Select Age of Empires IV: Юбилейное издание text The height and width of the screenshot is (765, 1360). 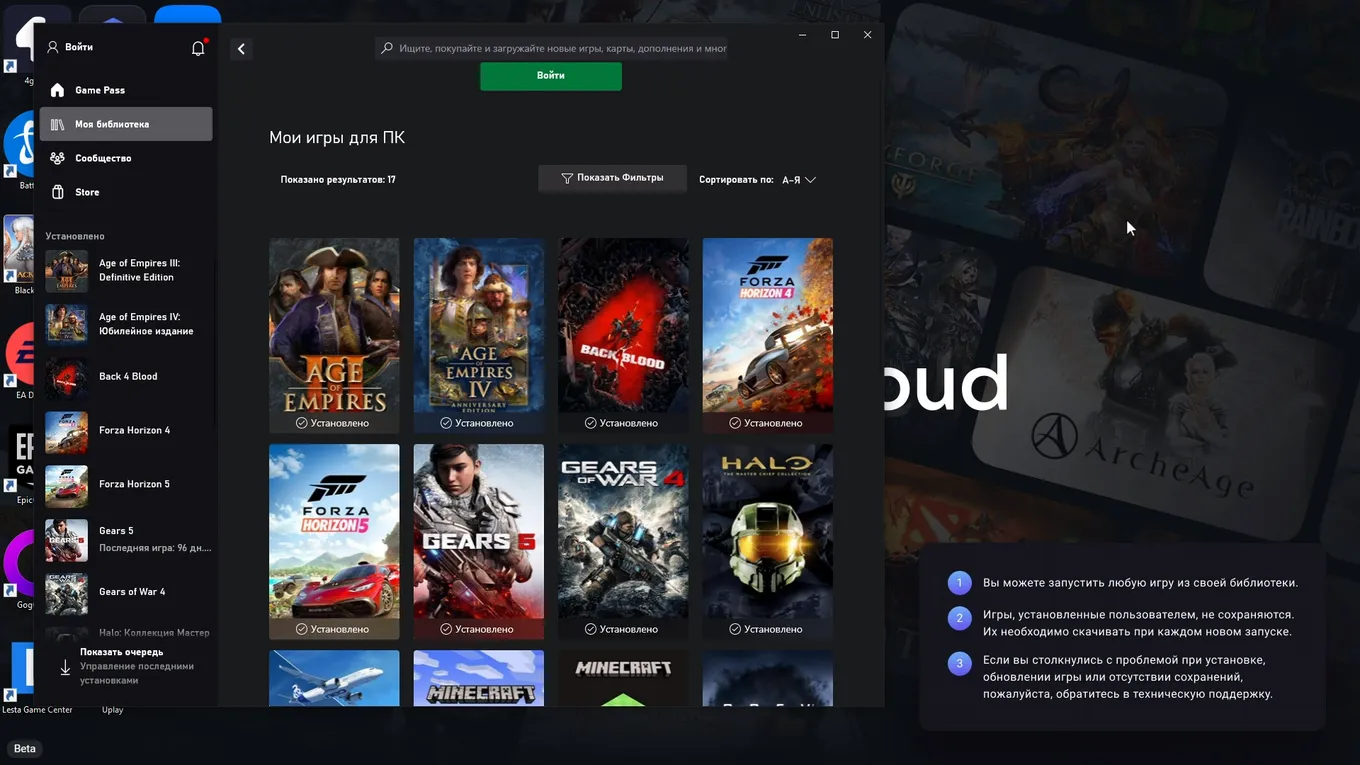click(x=146, y=324)
